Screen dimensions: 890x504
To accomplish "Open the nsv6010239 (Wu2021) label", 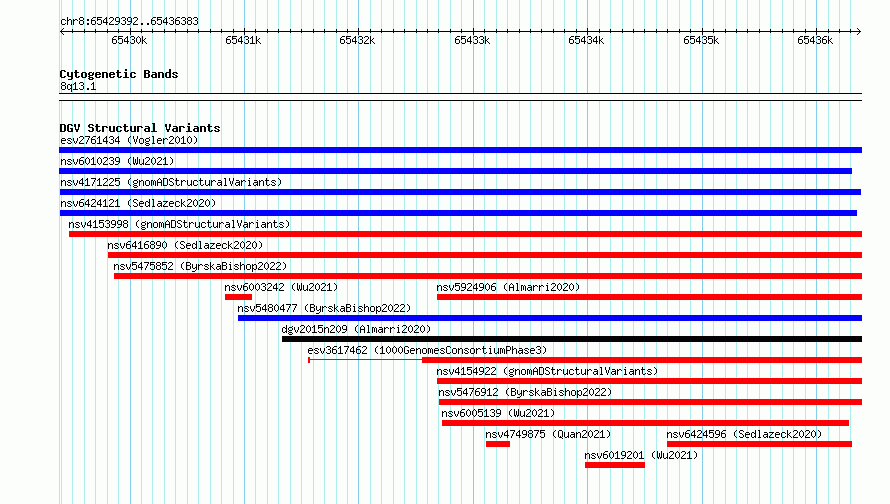I will (117, 161).
